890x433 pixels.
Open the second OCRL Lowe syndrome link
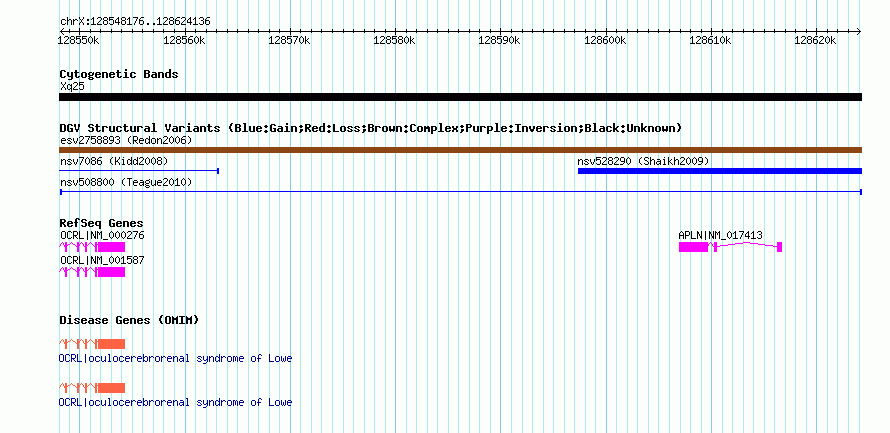(x=175, y=402)
